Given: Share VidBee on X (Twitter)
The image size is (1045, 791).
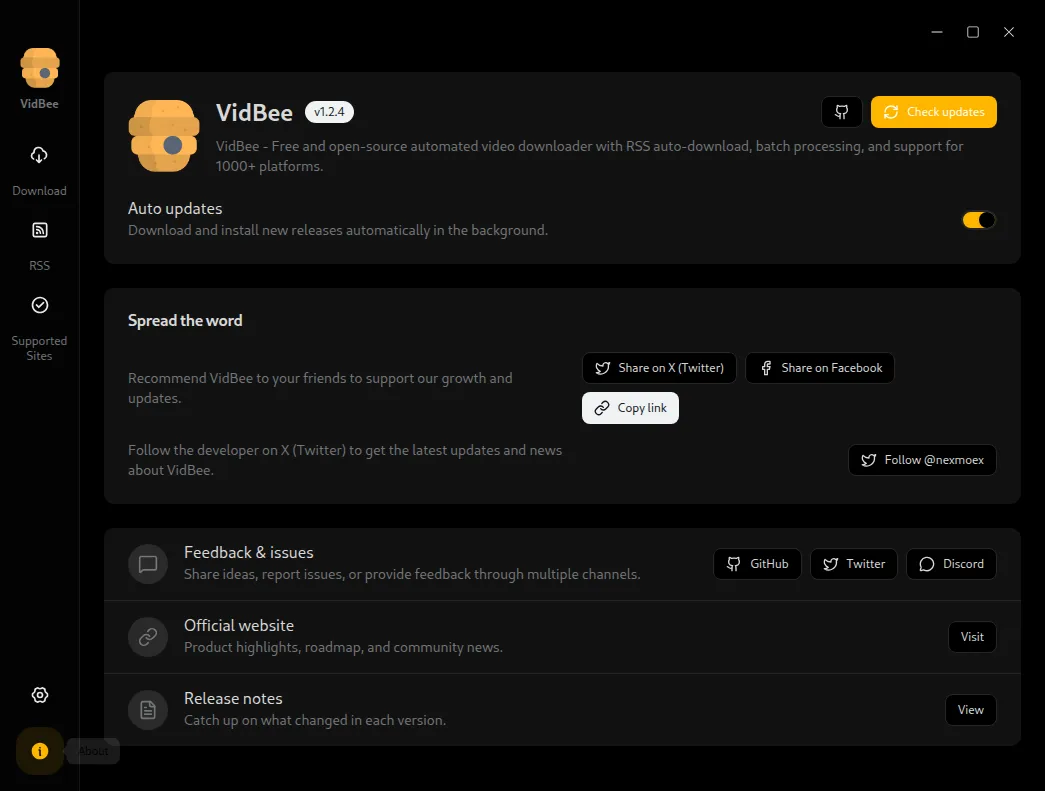Looking at the screenshot, I should click(x=659, y=368).
